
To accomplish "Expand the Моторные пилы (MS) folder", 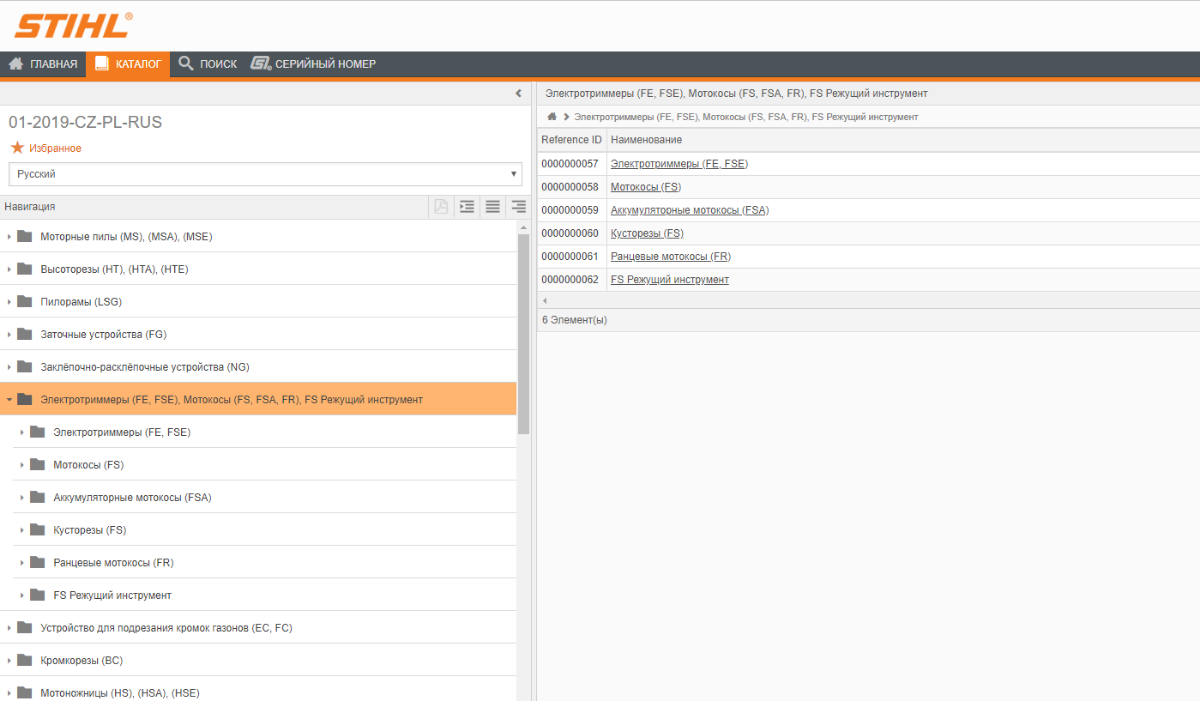I will (9, 237).
